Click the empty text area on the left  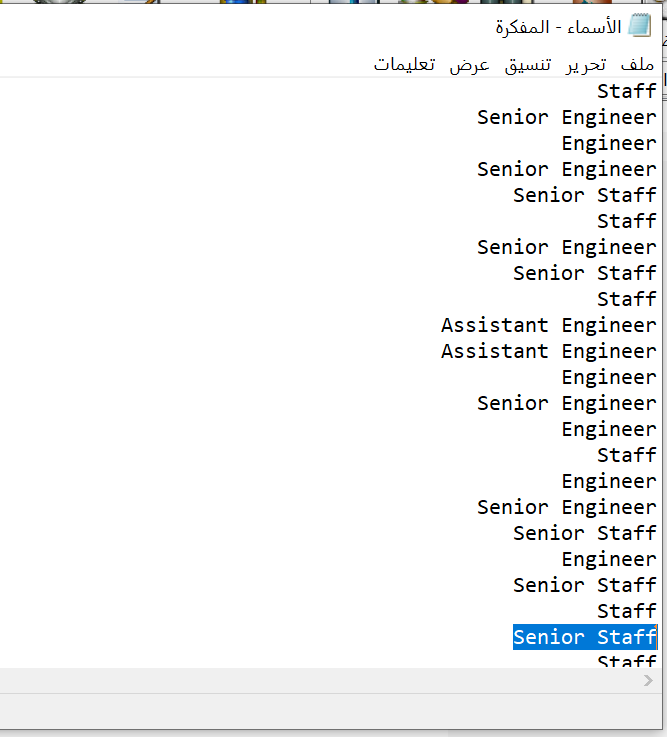pos(212,371)
